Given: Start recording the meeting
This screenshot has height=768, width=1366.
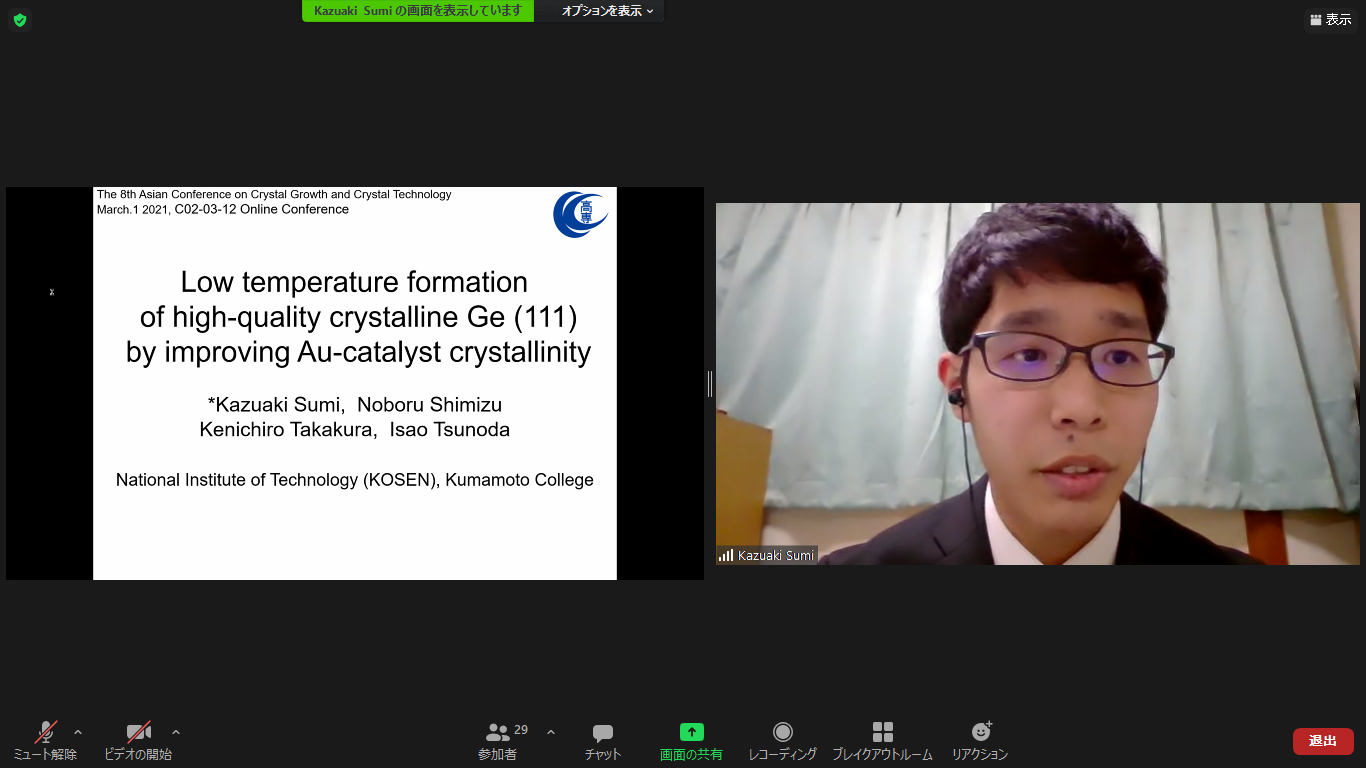Looking at the screenshot, I should click(x=782, y=740).
